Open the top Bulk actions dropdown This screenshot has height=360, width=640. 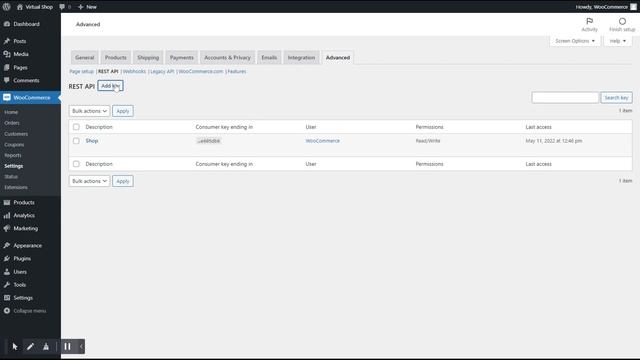89,111
